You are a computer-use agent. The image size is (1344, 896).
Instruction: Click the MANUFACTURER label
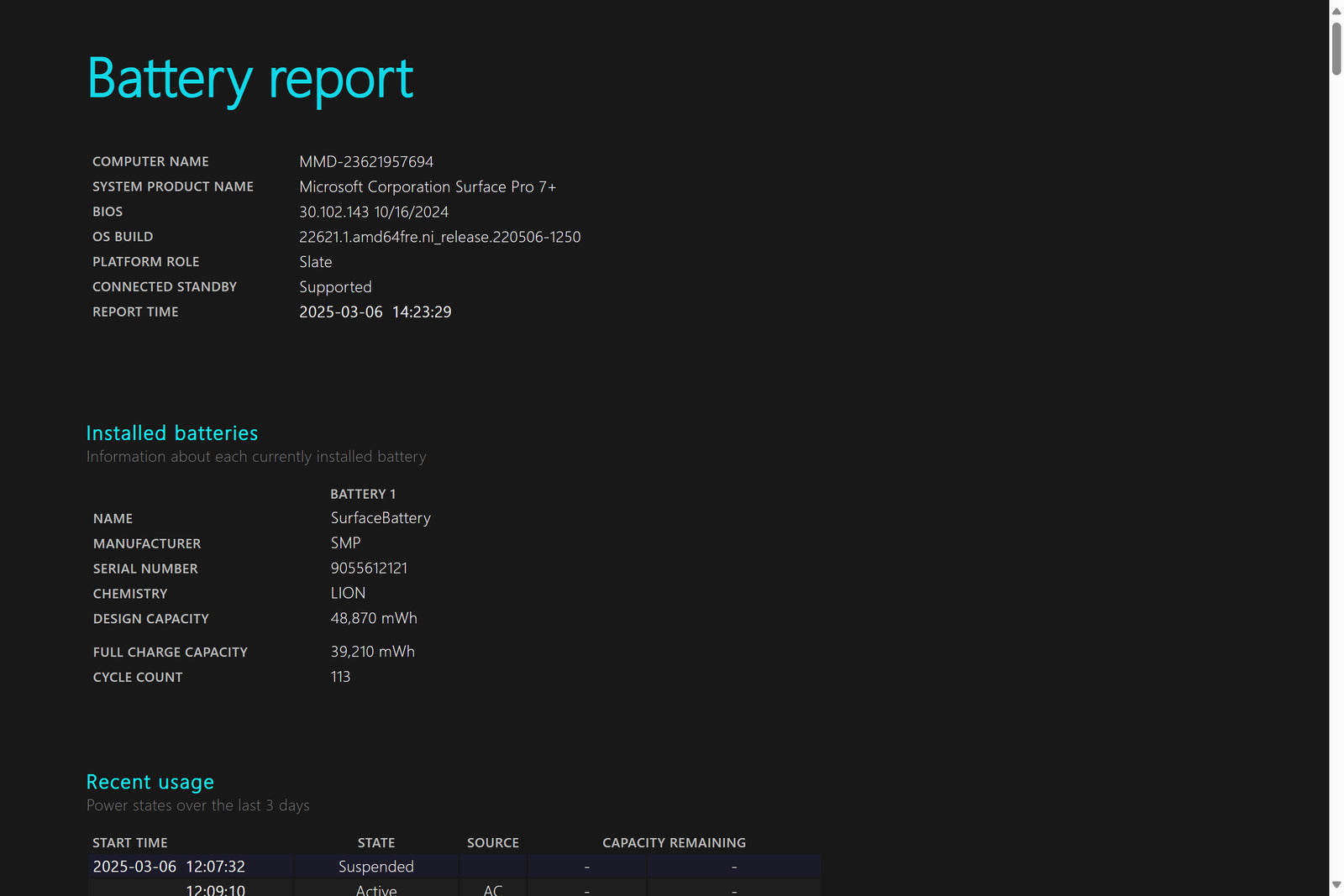(147, 544)
